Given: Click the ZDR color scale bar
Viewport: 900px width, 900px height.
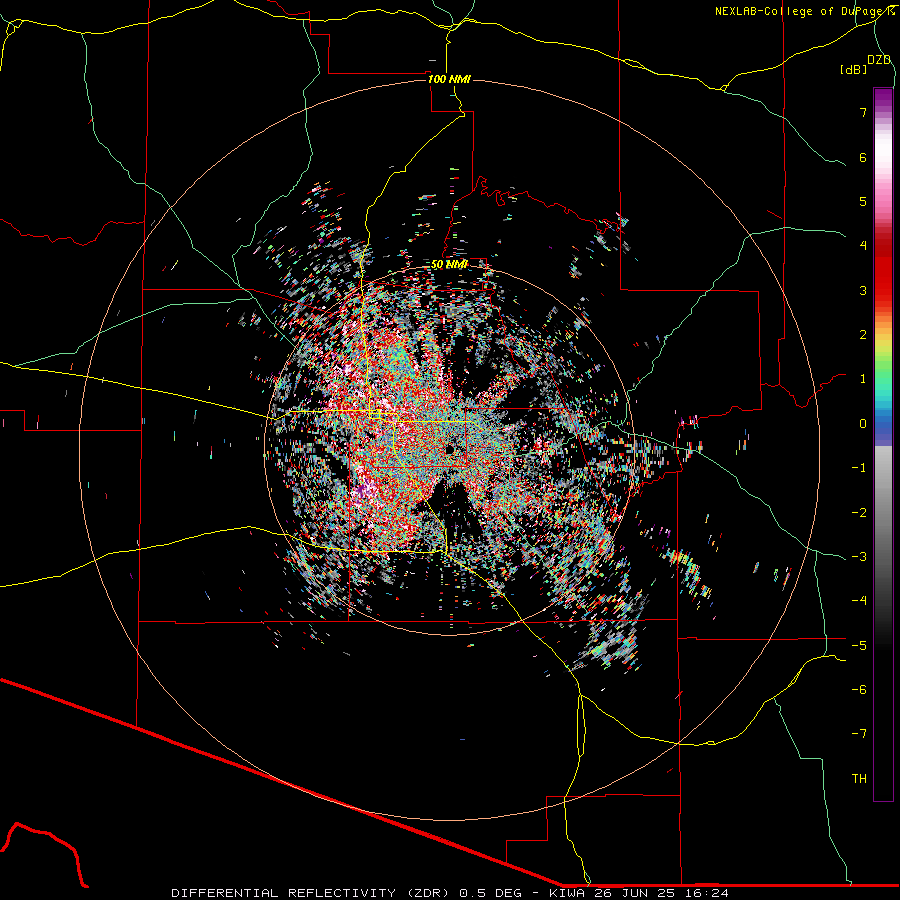Looking at the screenshot, I should pyautogui.click(x=883, y=445).
